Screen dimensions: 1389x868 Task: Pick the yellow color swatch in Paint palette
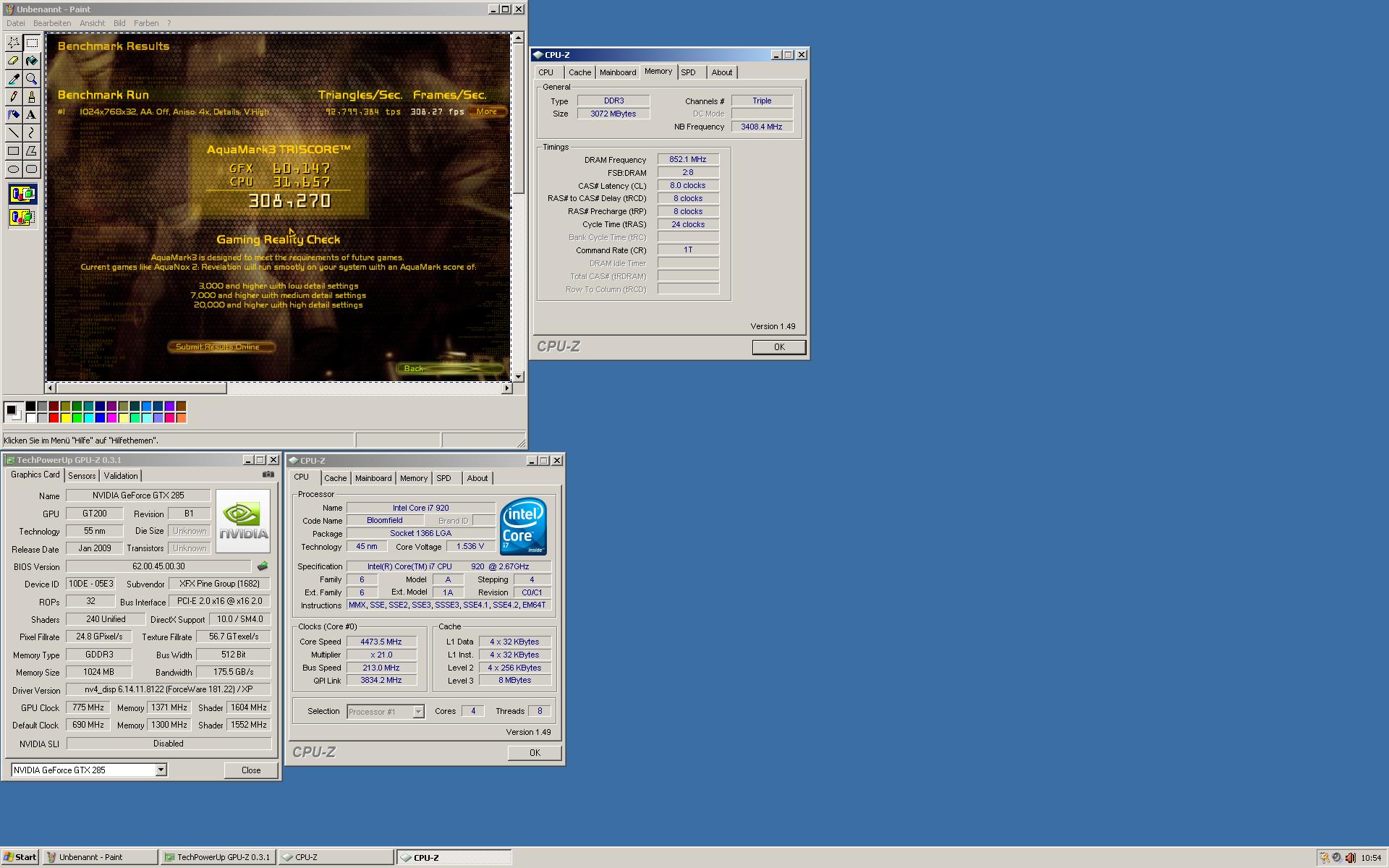coord(66,418)
